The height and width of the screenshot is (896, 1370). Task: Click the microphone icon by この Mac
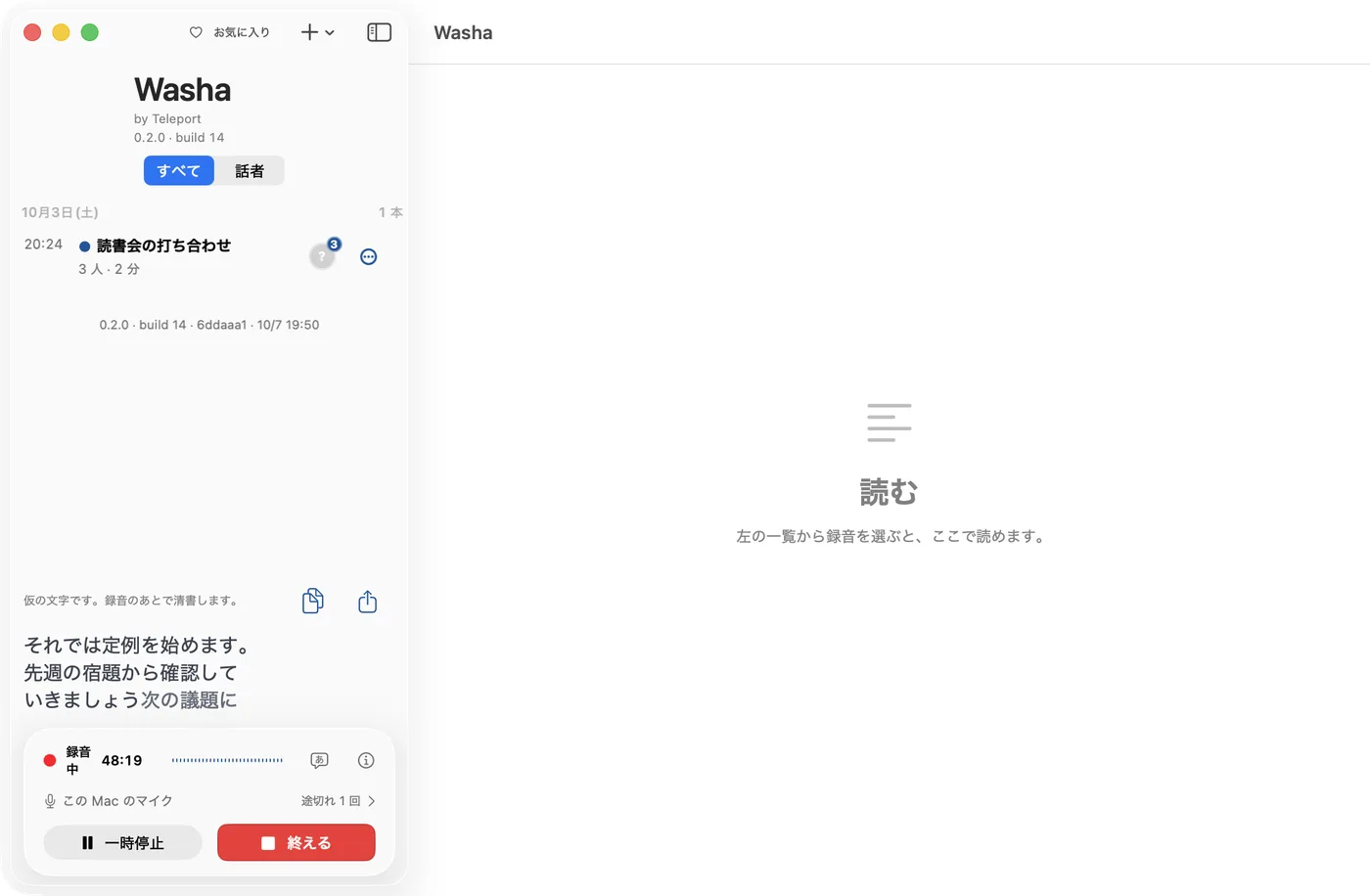click(50, 801)
